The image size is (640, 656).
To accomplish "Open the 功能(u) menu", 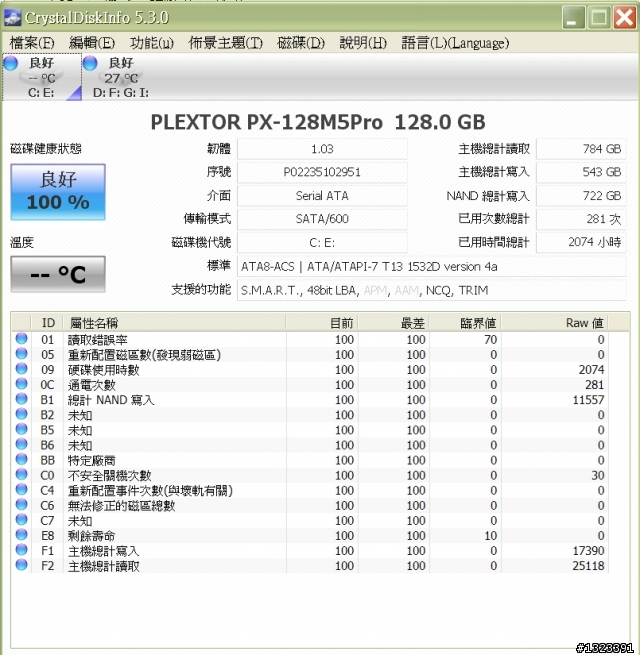I will click(151, 43).
